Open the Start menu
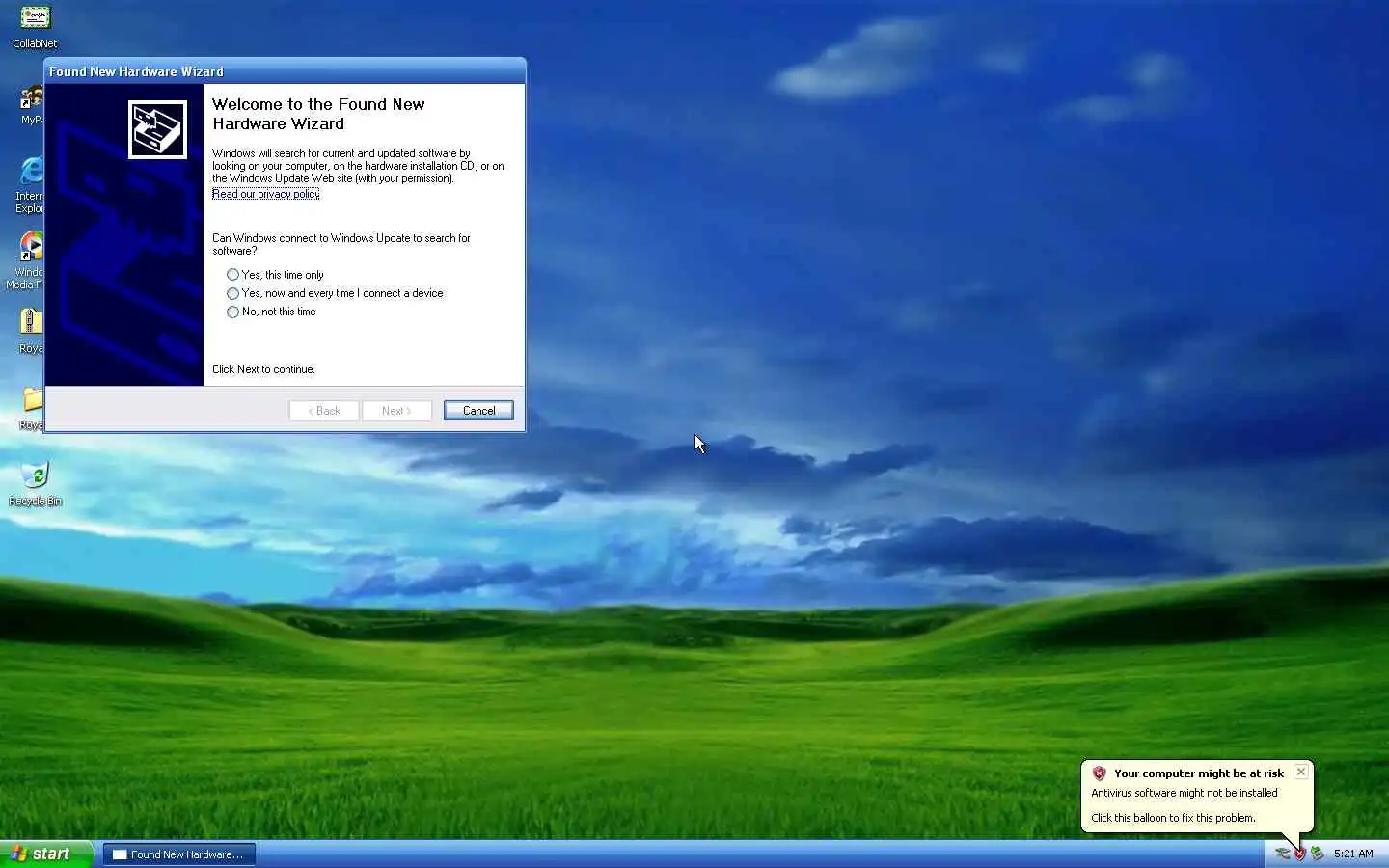The image size is (1389, 868). [x=46, y=854]
